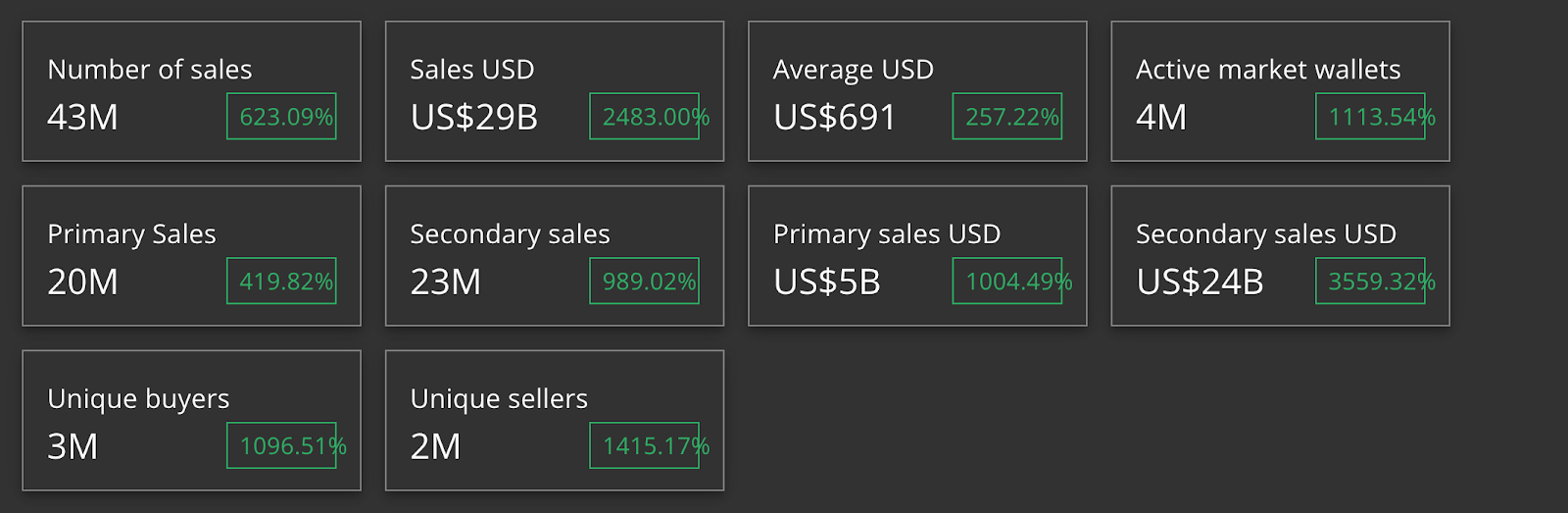Click the 1113.54% change badge
Image resolution: width=1568 pixels, height=513 pixels.
1370,117
